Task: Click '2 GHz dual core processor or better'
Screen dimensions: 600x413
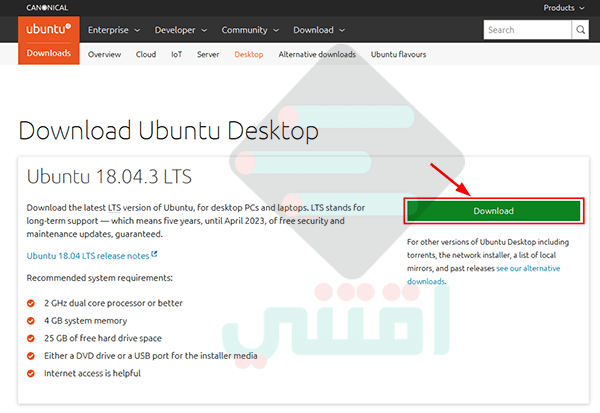Action: [x=113, y=303]
